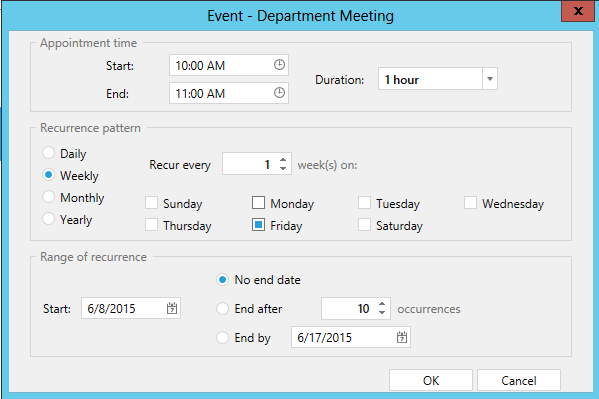
Task: Increase End after occurrences count
Action: click(x=382, y=304)
